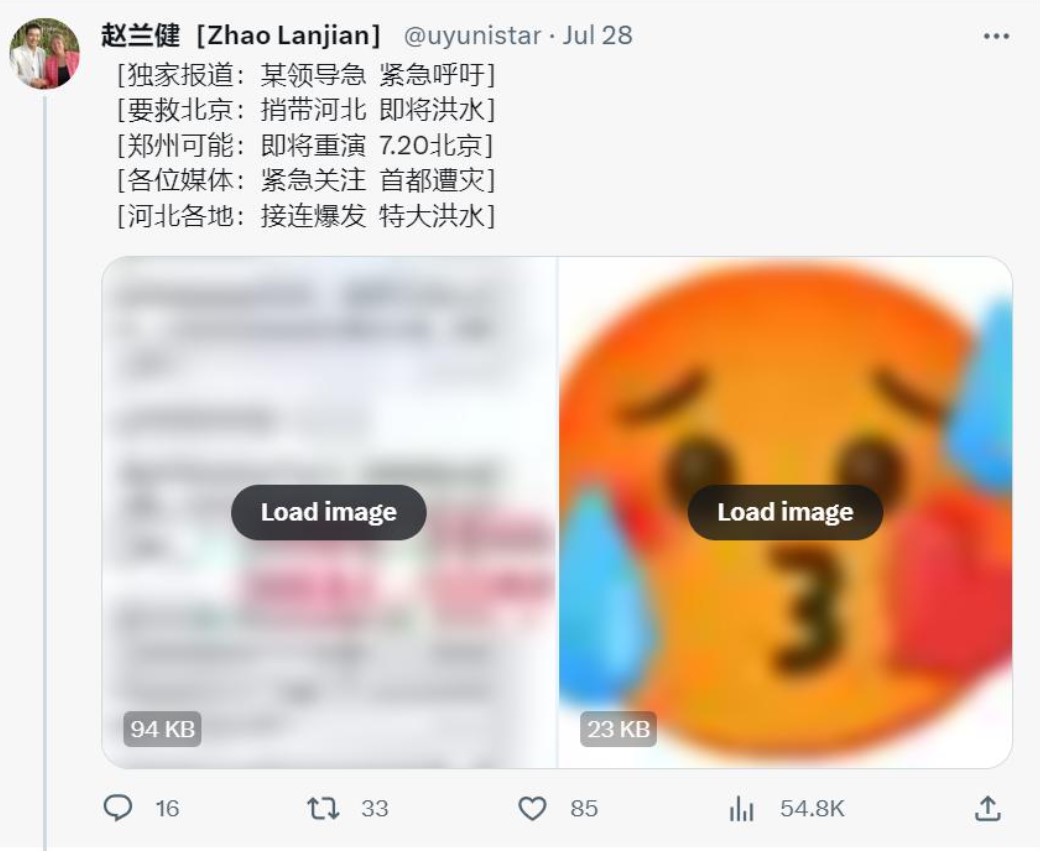Open the Zhao Lanjian display name

(x=241, y=35)
